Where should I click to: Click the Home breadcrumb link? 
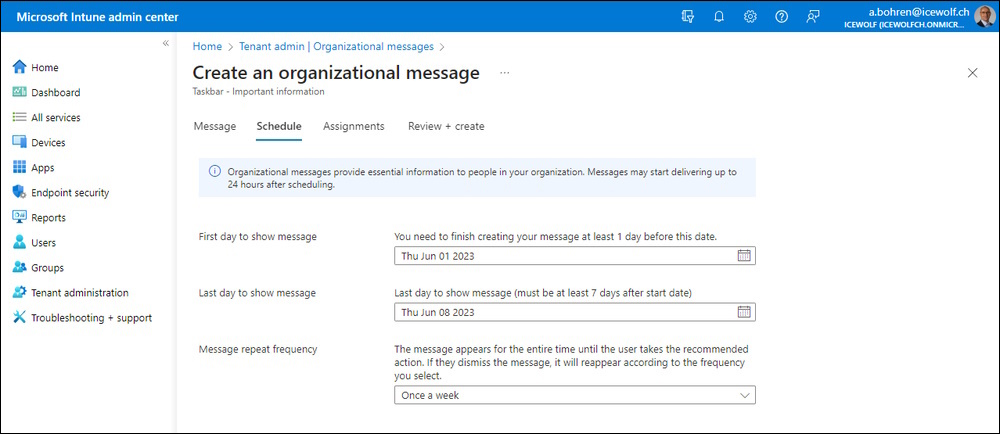(x=207, y=47)
